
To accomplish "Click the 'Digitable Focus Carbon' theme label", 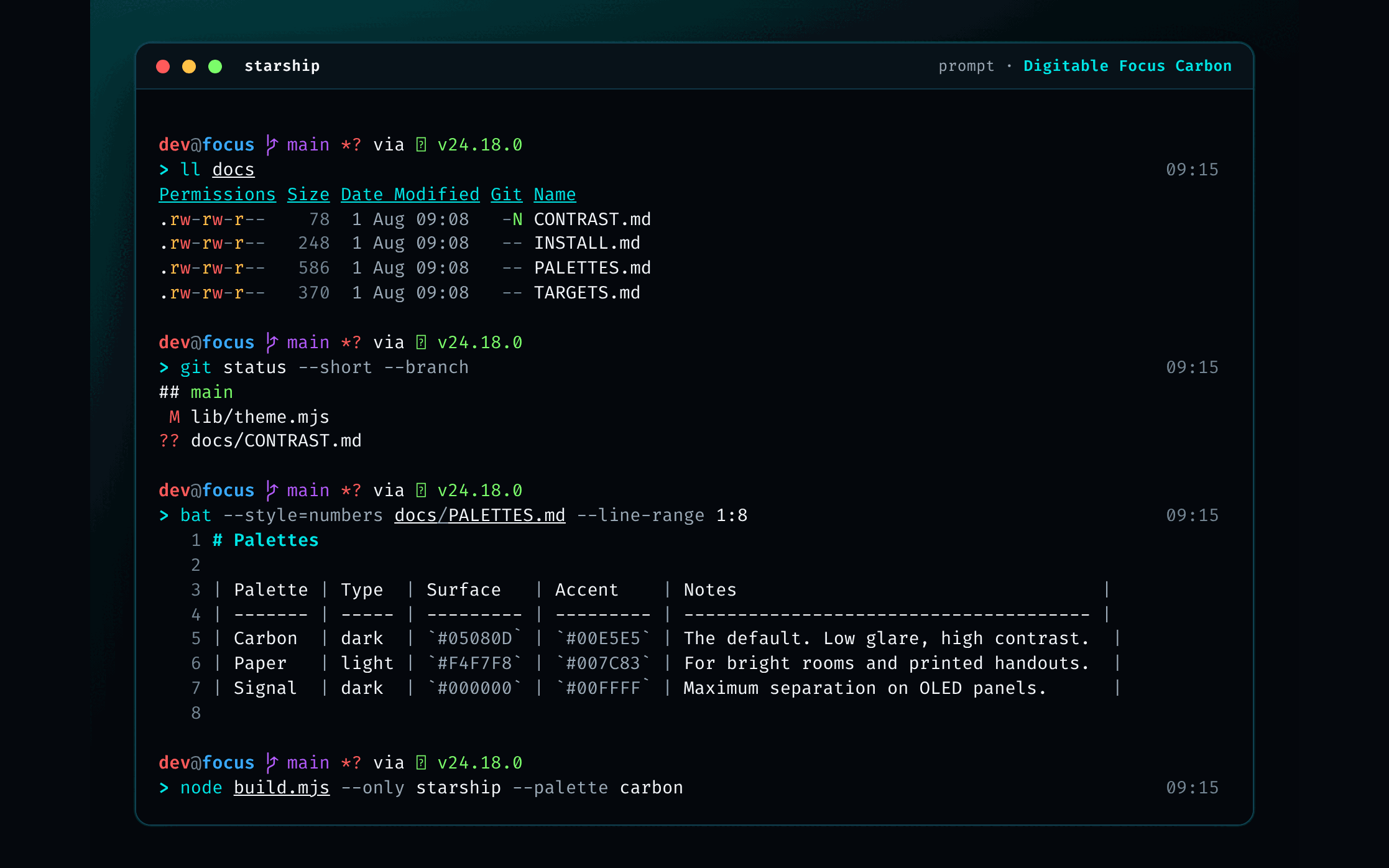I will coord(1127,66).
